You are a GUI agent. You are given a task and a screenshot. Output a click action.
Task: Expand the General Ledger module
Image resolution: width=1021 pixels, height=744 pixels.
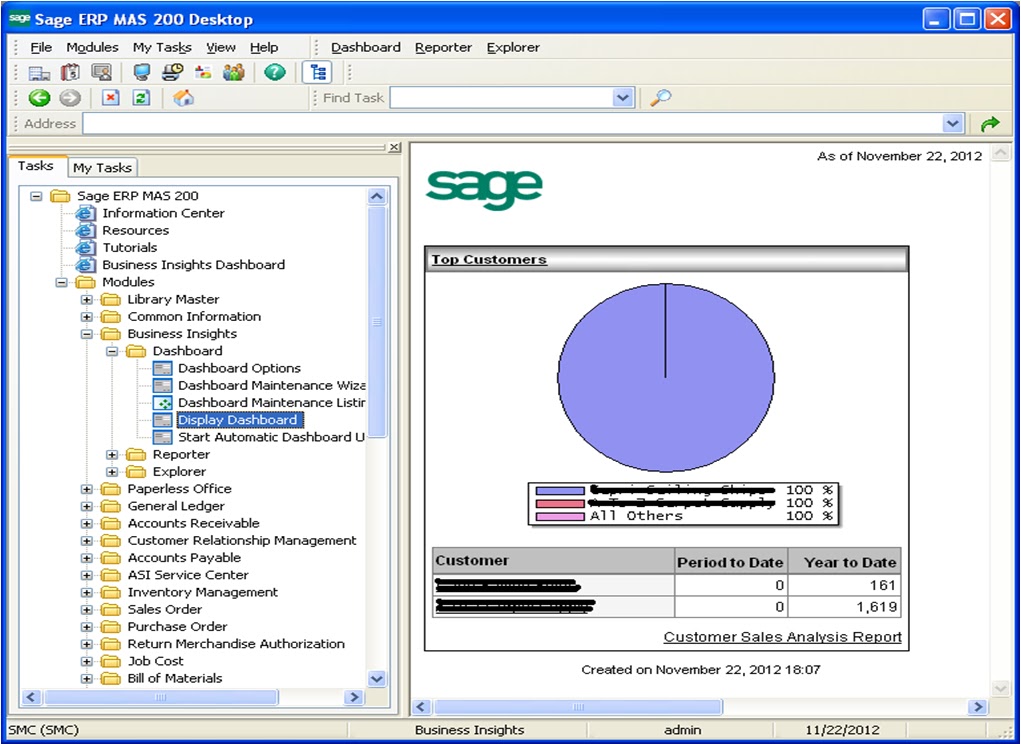coord(87,506)
